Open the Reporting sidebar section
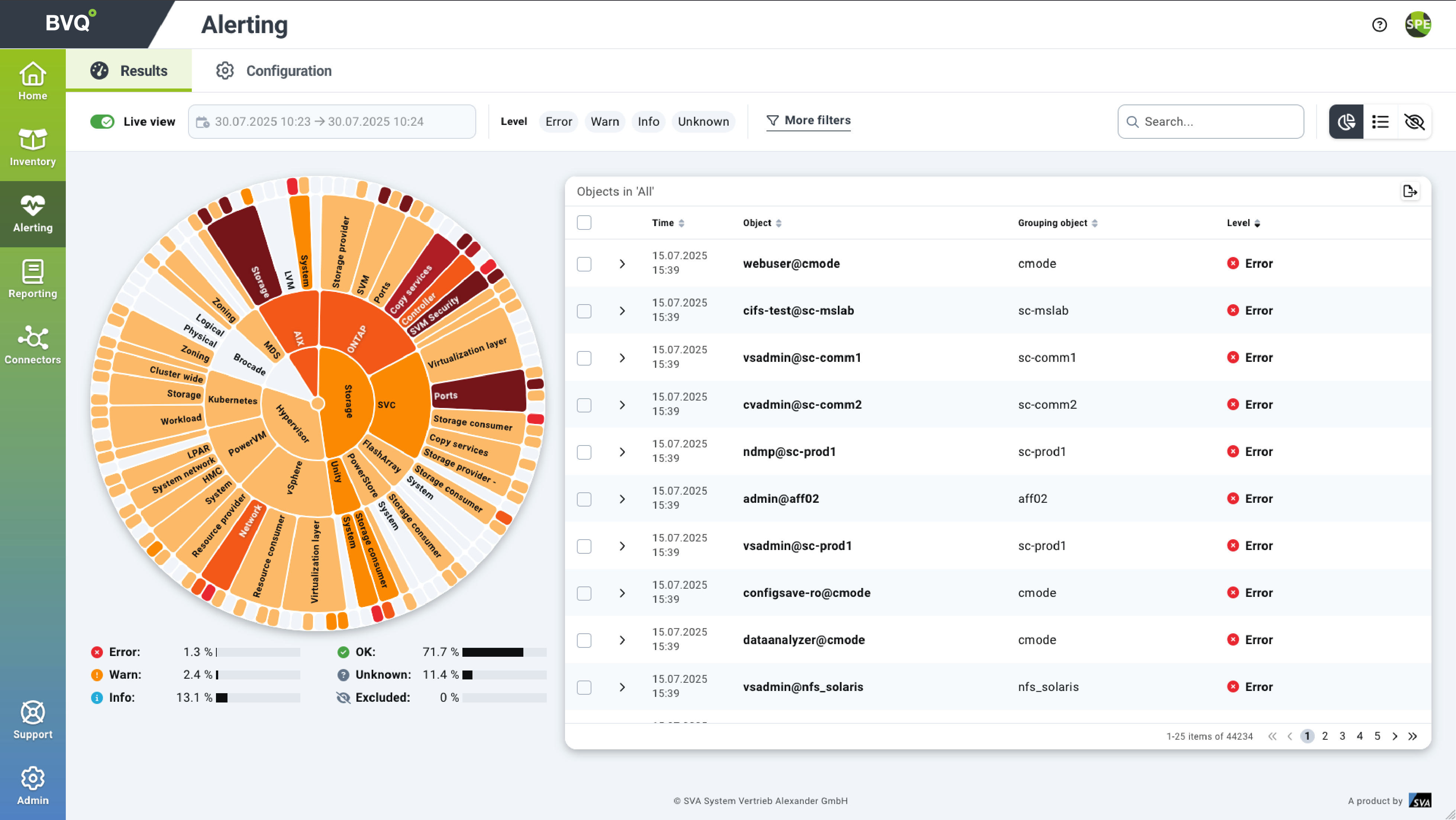Screen dimensions: 1456x820 coord(33,279)
